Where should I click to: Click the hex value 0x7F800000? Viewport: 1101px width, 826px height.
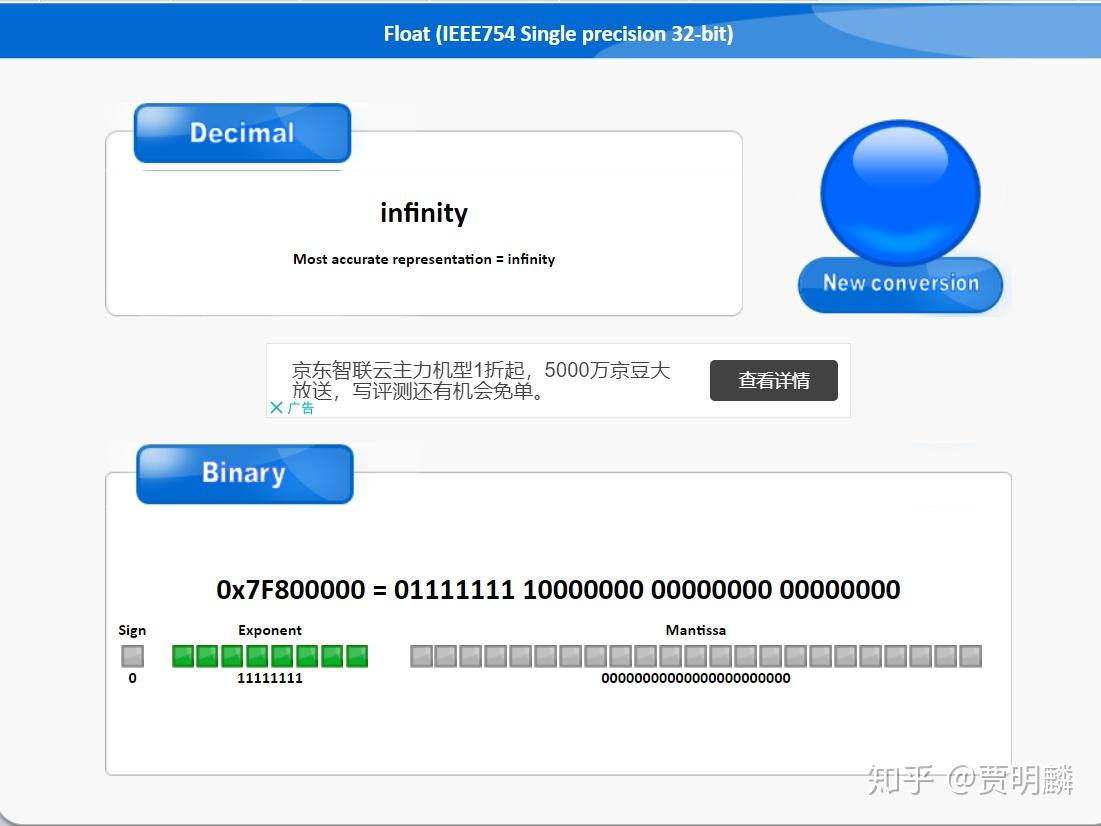(x=286, y=590)
